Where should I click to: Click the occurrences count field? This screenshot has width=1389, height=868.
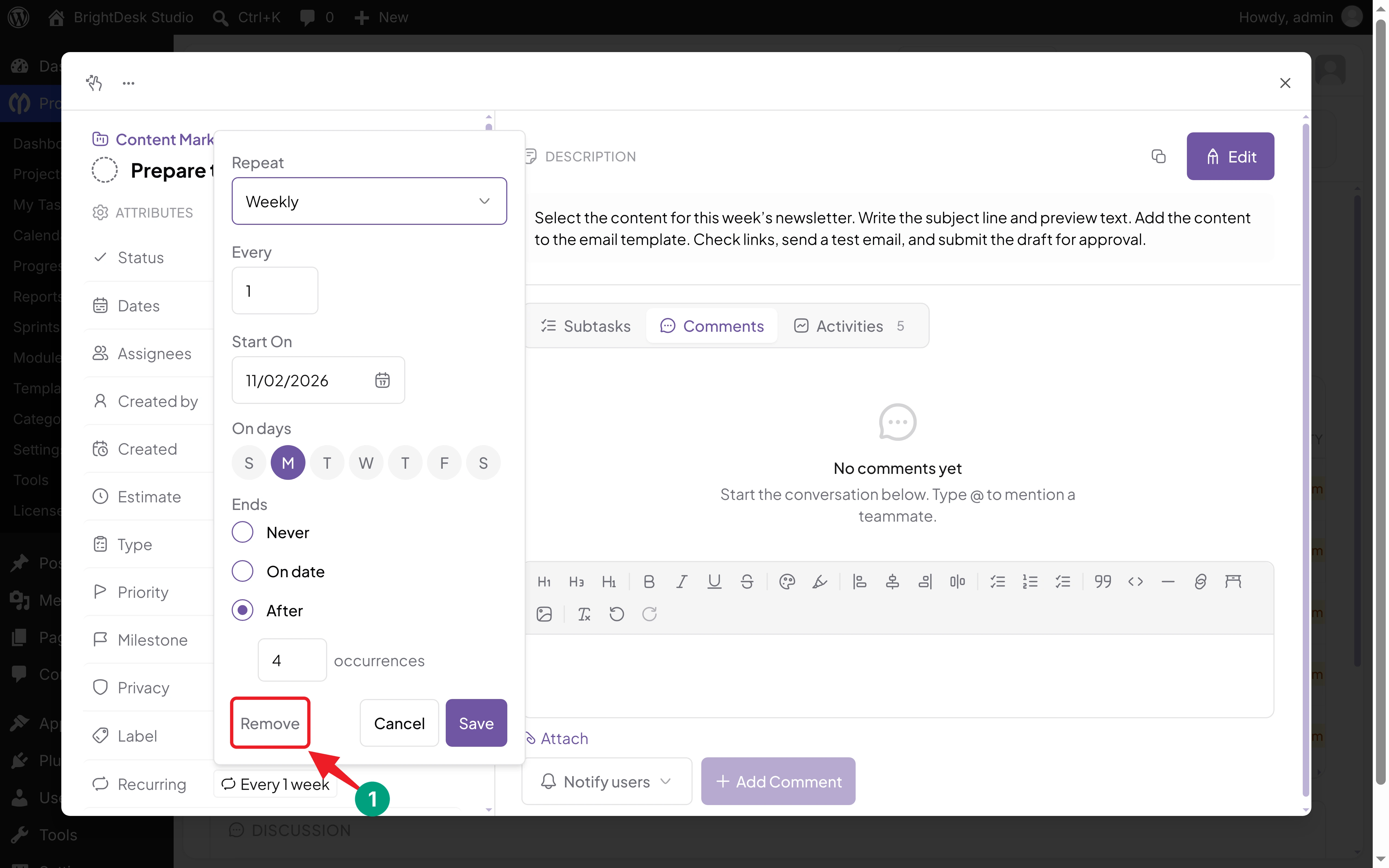click(292, 660)
